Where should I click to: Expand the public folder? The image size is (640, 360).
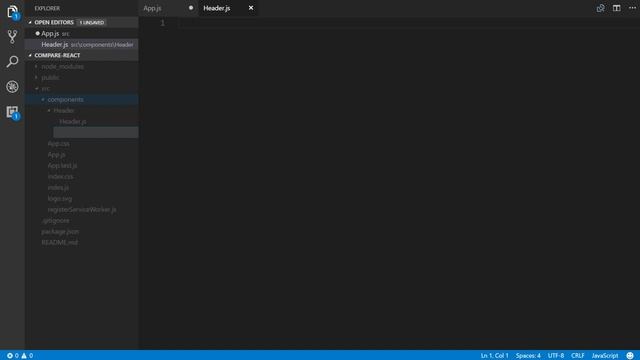[82, 77]
